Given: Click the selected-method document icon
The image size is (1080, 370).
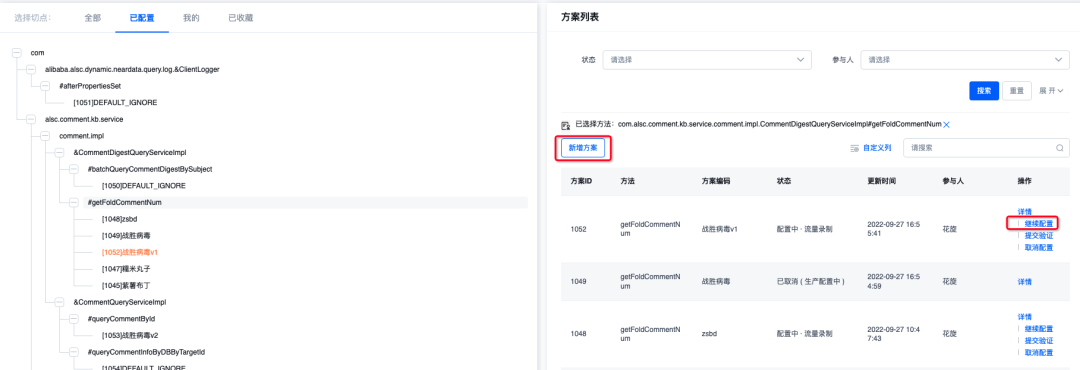Looking at the screenshot, I should pyautogui.click(x=565, y=125).
